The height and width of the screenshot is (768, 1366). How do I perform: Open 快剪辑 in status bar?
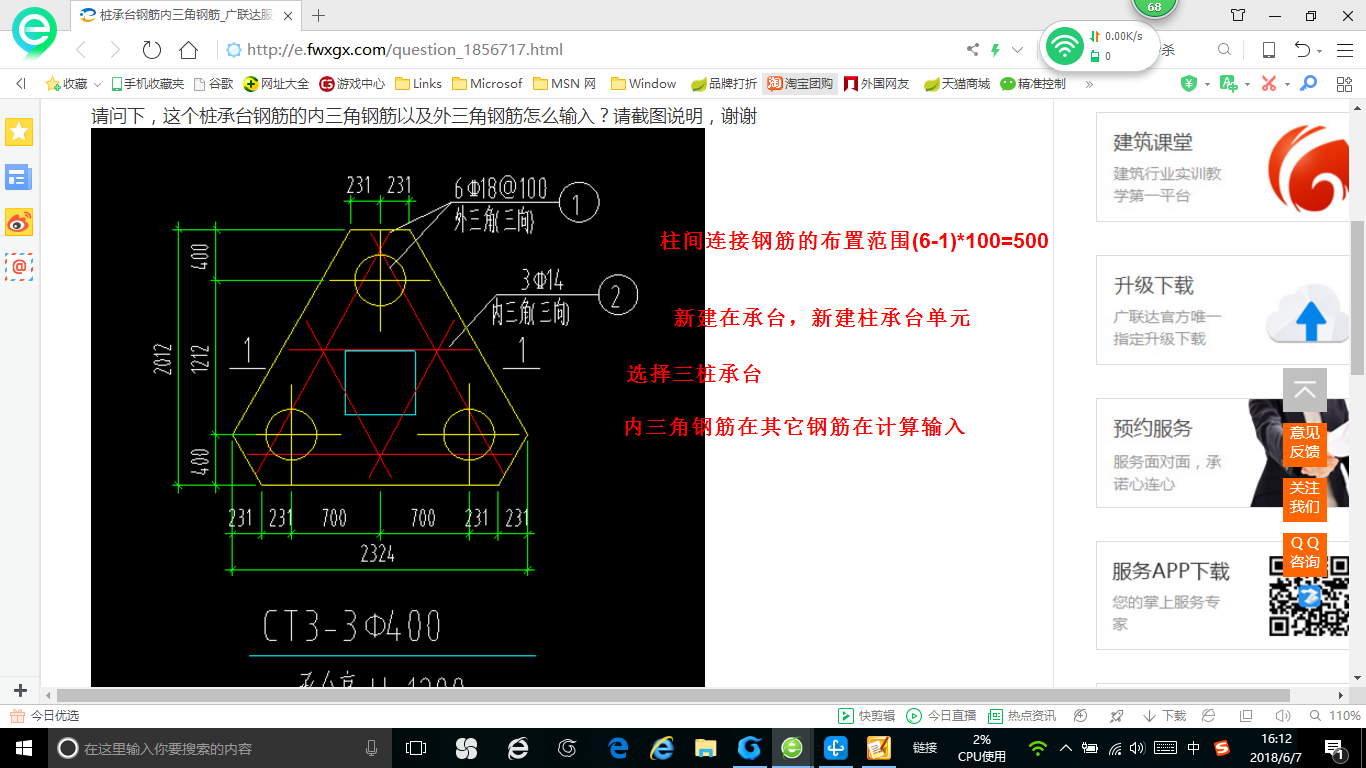coord(866,716)
